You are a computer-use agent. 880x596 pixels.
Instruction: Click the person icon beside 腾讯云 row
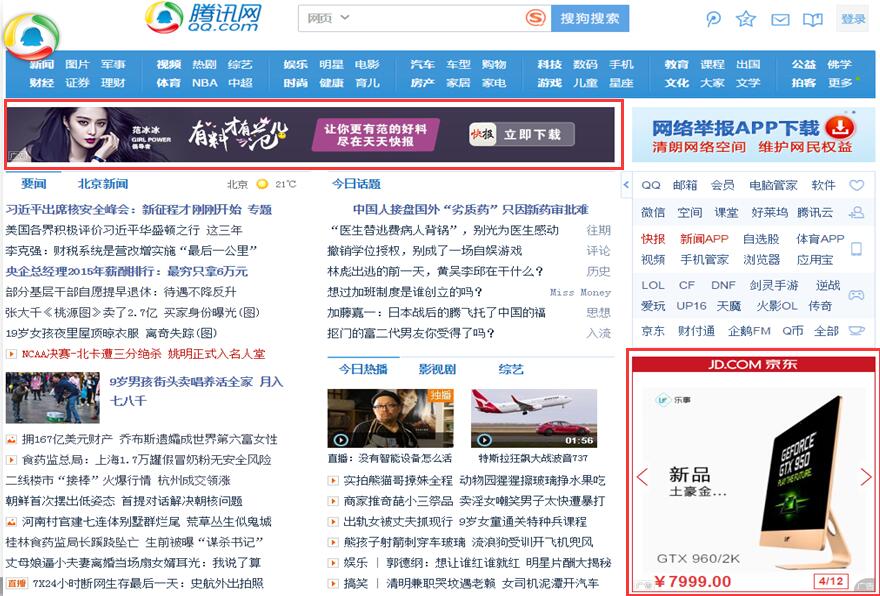coord(856,212)
